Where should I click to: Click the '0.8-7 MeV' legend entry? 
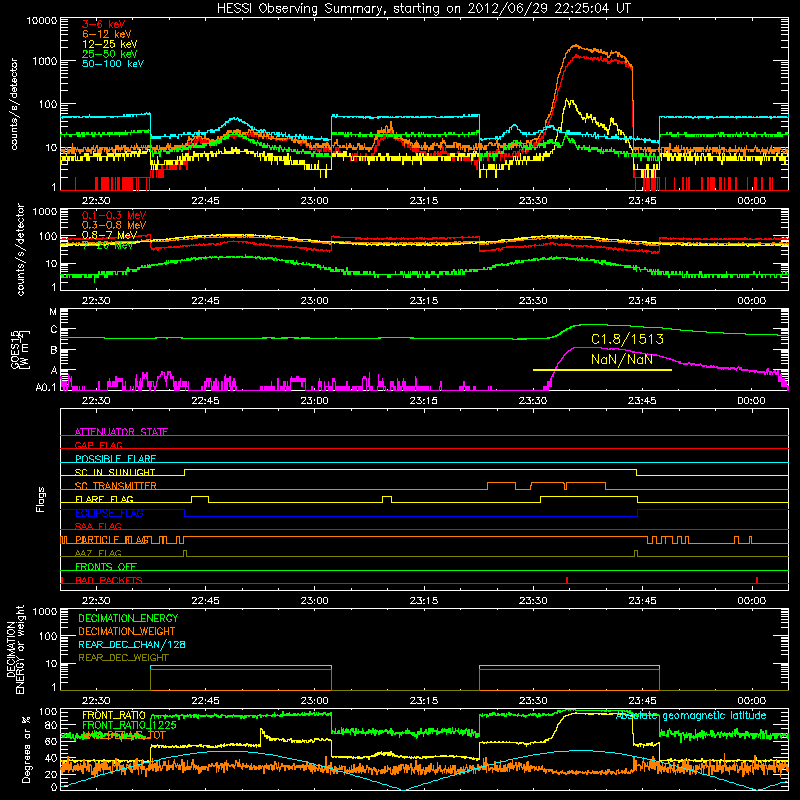click(109, 235)
